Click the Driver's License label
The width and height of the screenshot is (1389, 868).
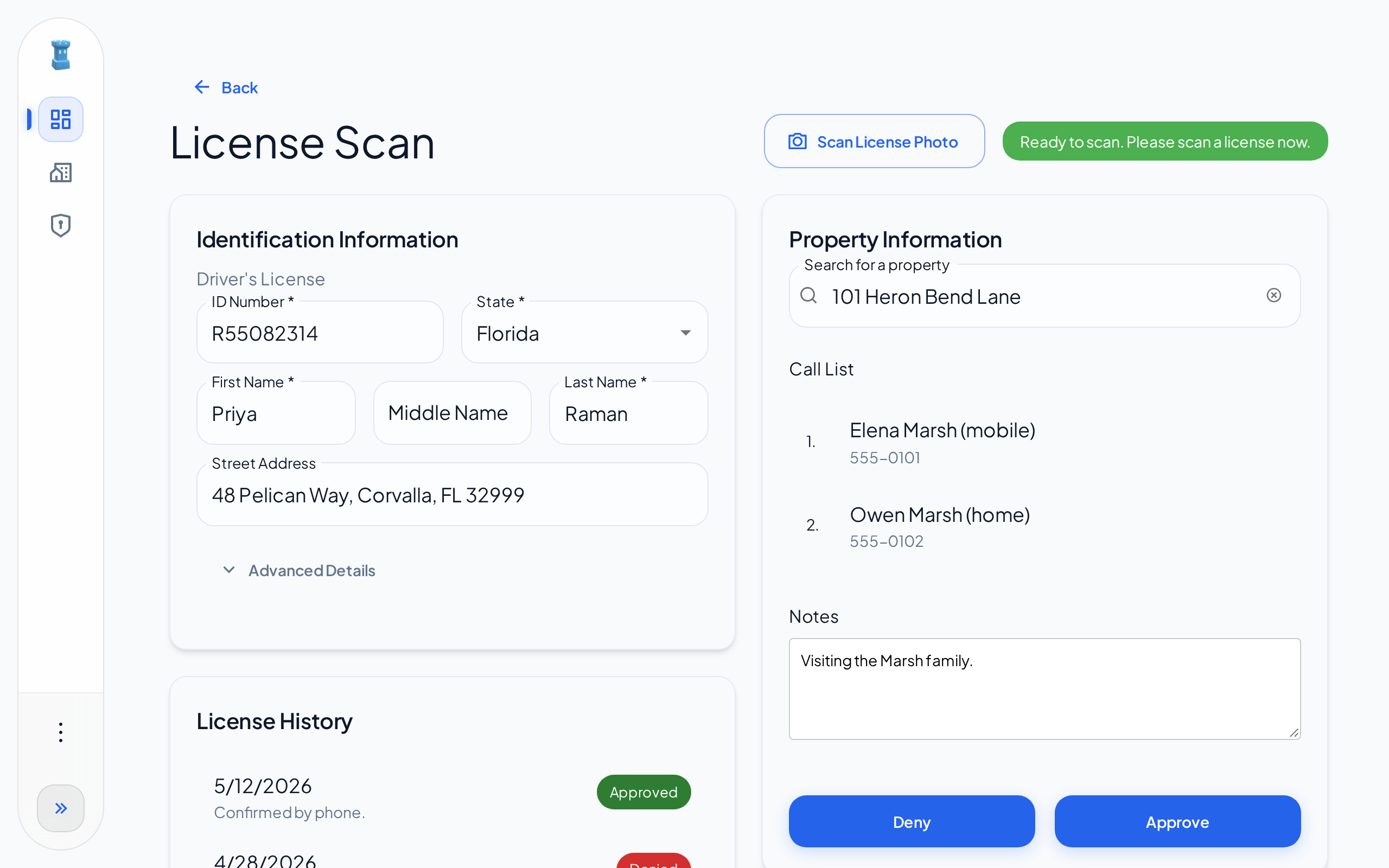pos(260,279)
